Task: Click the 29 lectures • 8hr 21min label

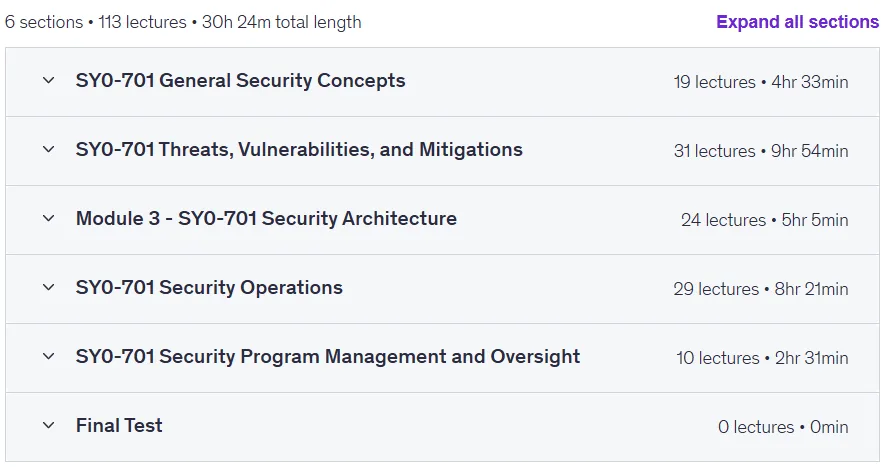Action: [761, 289]
